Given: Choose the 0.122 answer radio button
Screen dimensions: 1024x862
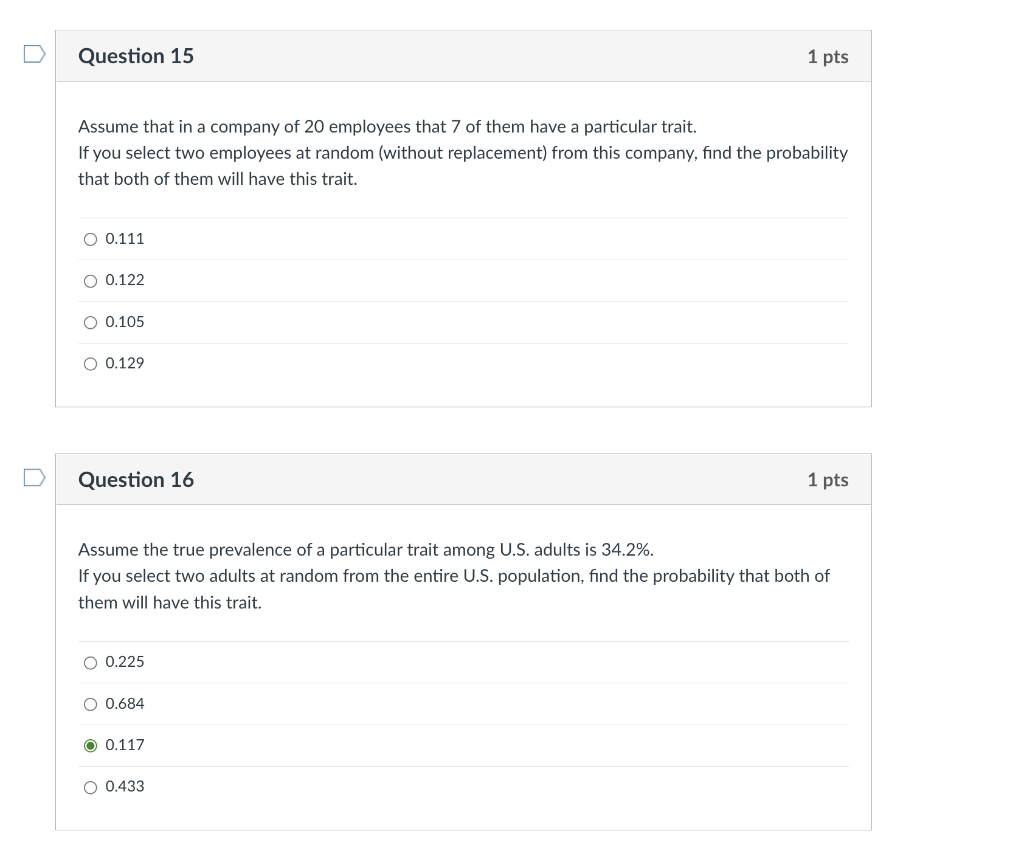Looking at the screenshot, I should coord(91,280).
